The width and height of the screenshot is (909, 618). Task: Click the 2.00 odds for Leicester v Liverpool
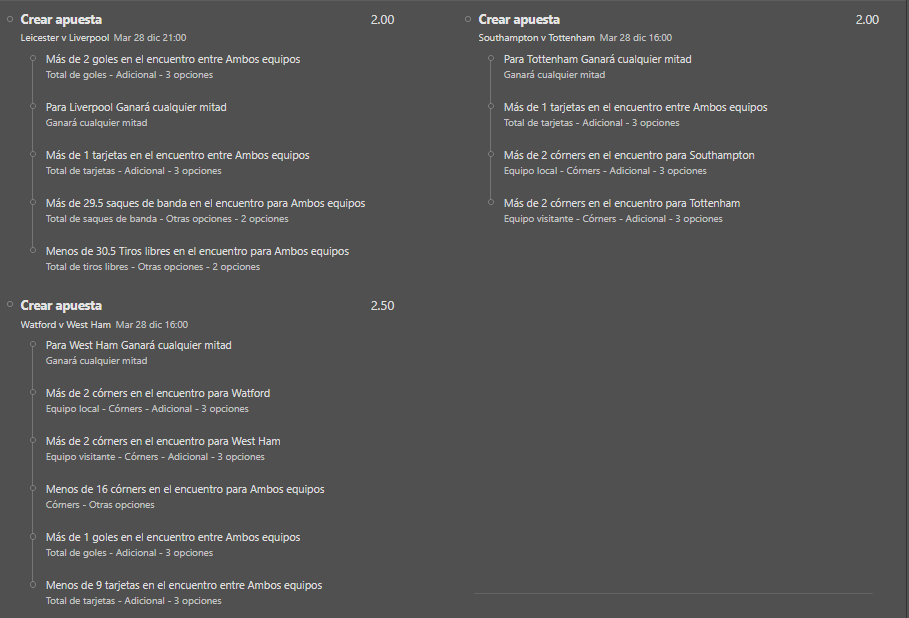click(x=382, y=19)
